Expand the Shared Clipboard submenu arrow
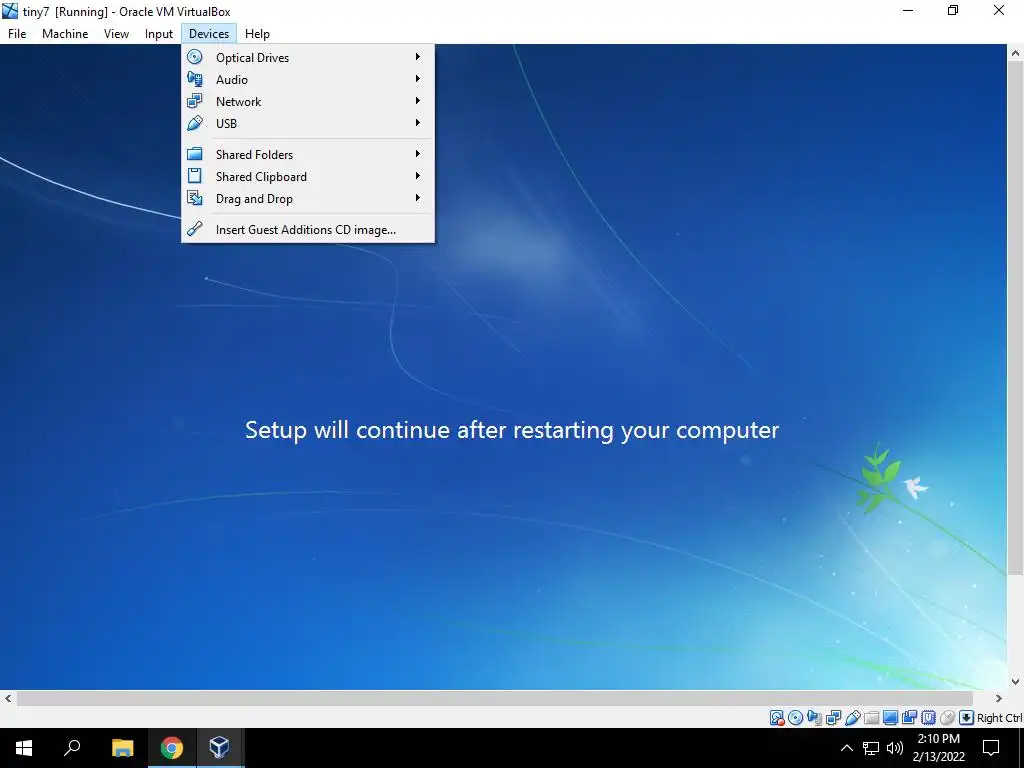Viewport: 1024px width, 768px height. (417, 176)
